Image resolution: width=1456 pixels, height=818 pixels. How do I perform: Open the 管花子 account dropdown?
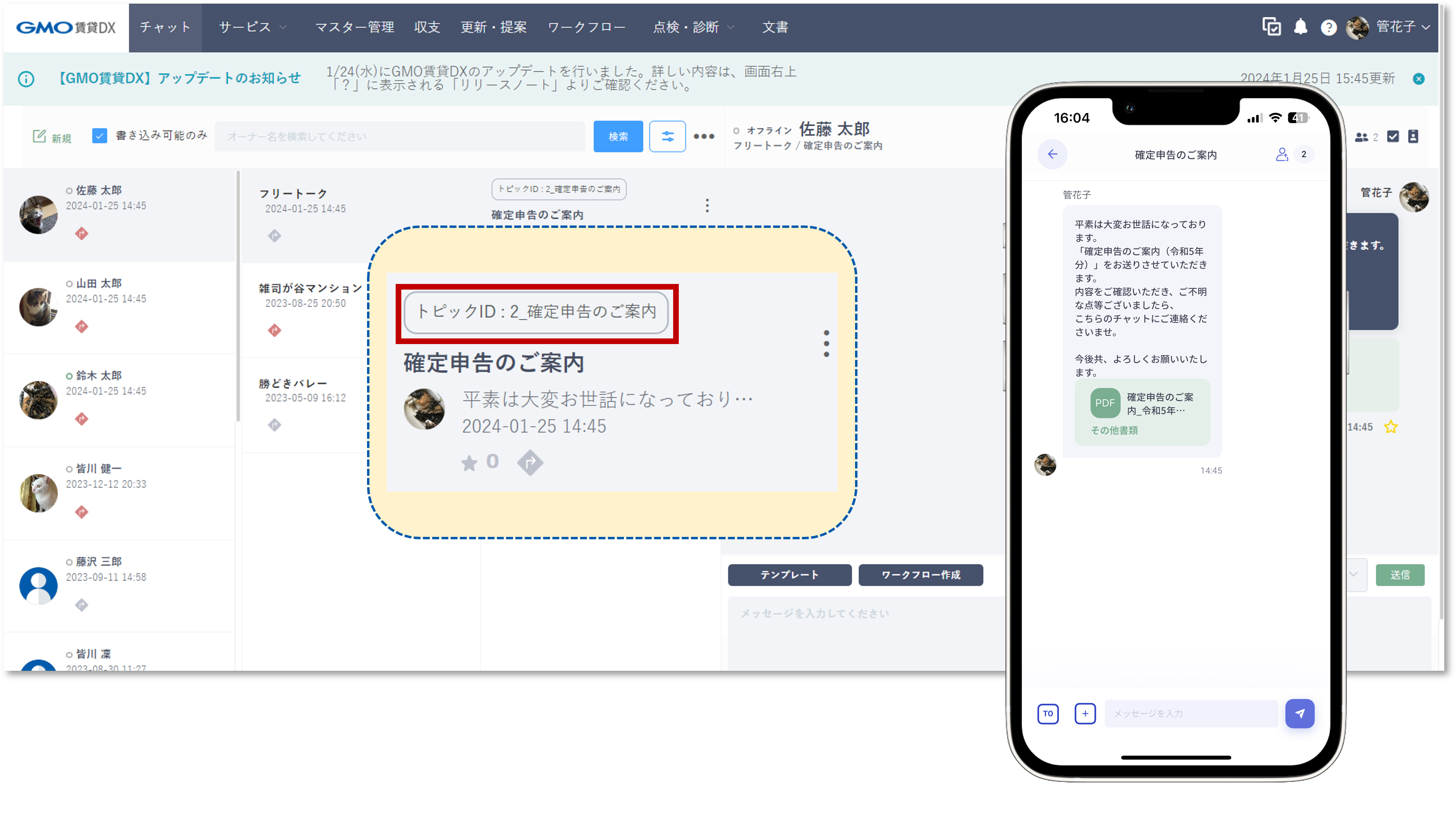click(x=1396, y=27)
